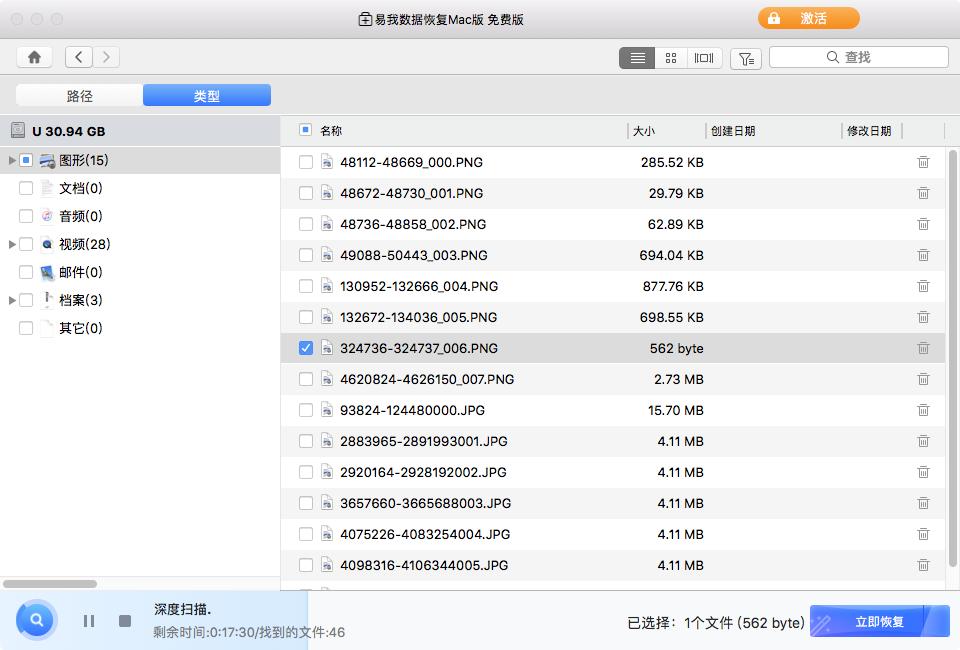Screen dimensions: 960x650
Task: Switch to column view mode
Action: click(704, 57)
